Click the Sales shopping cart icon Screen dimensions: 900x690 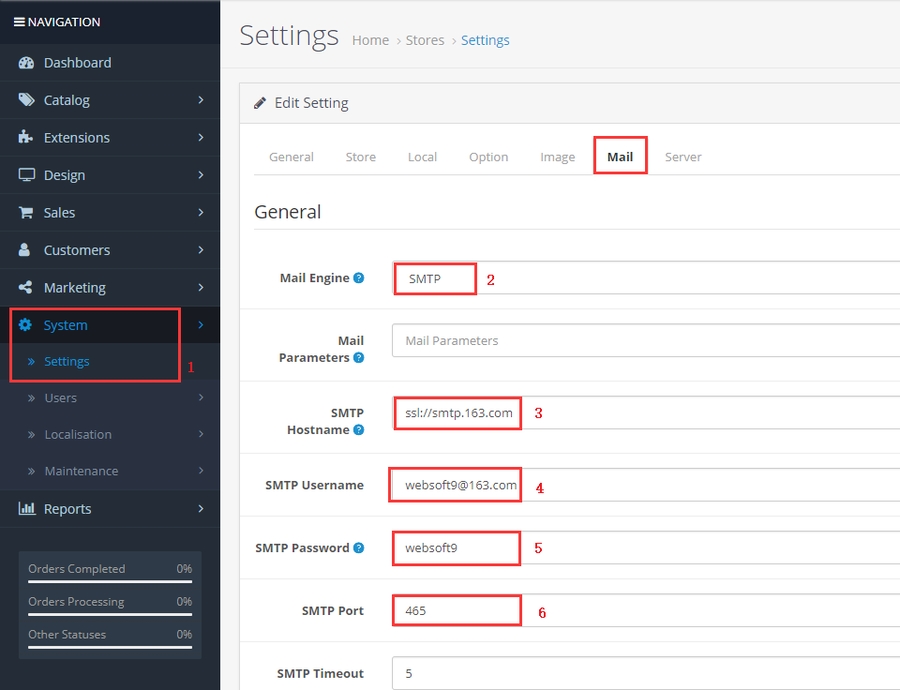pyautogui.click(x=26, y=213)
